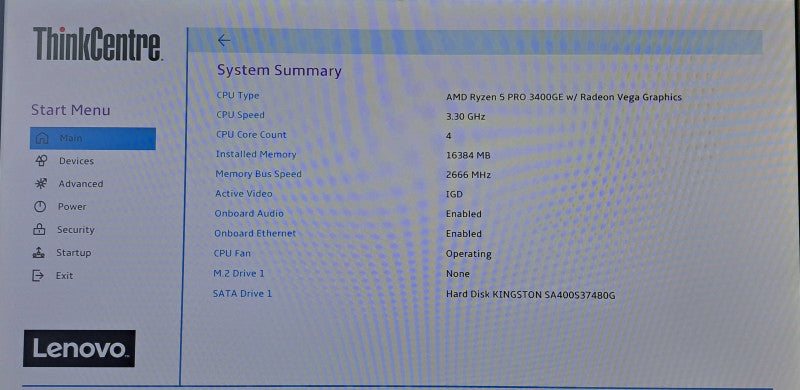Click the Advanced gear icon
Image resolution: width=800 pixels, height=390 pixels.
[41, 184]
